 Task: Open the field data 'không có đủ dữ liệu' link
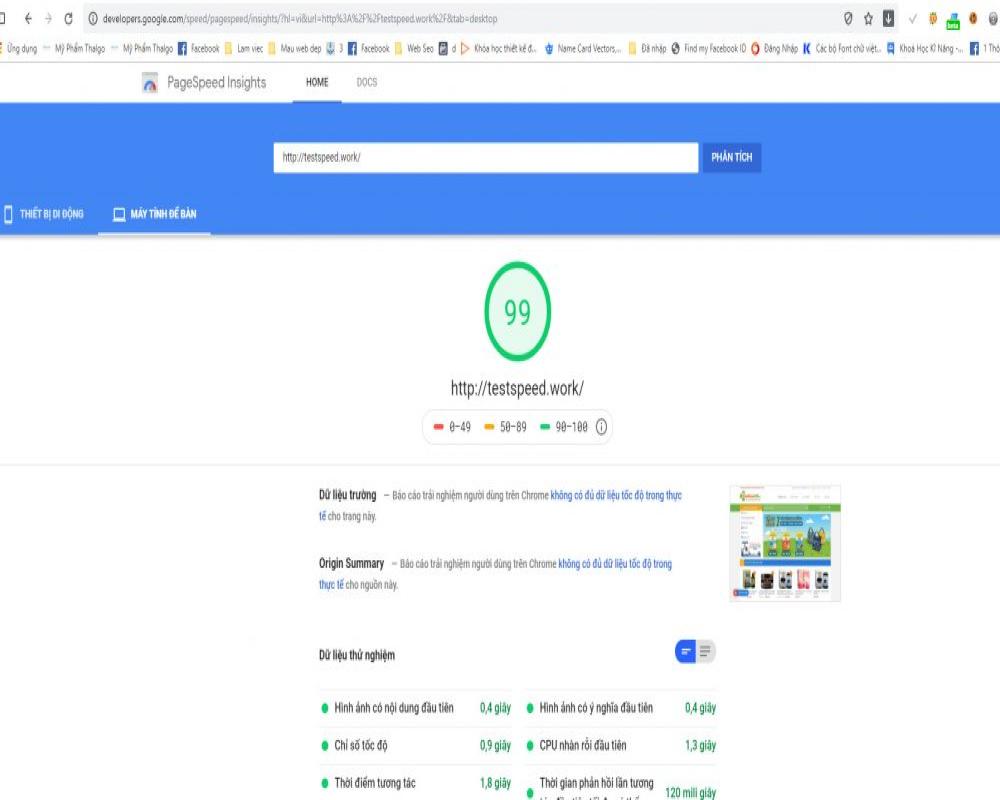click(615, 495)
